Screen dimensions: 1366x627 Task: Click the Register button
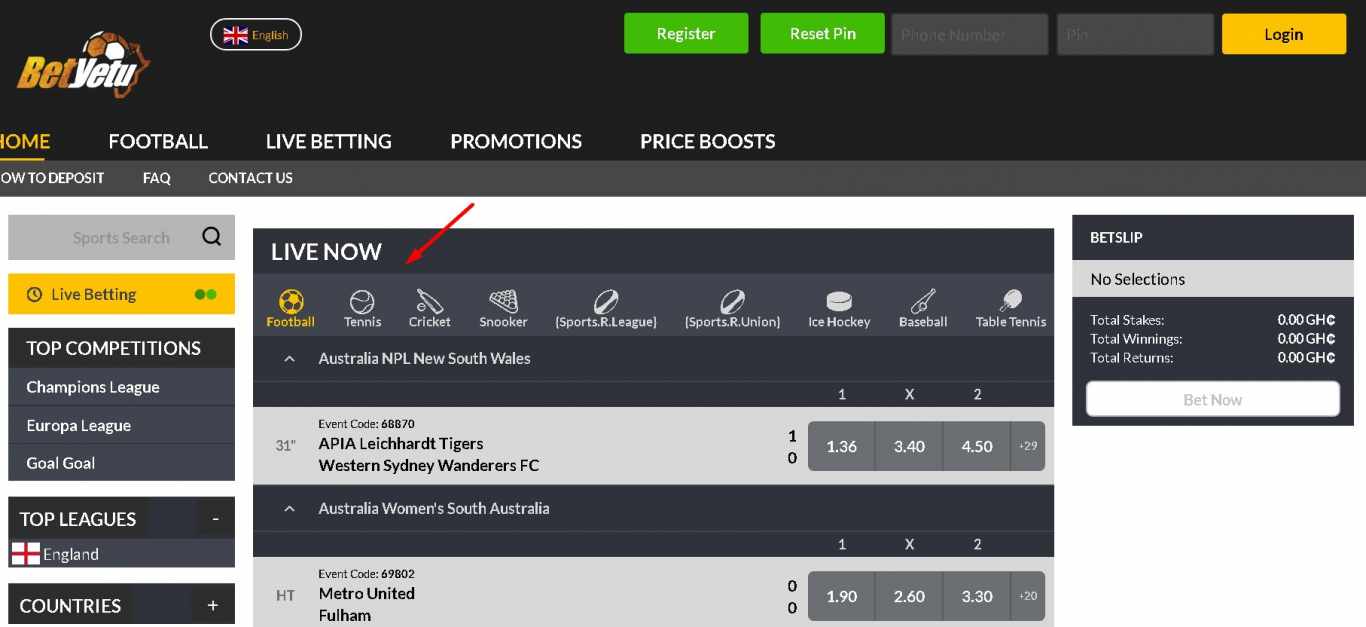click(x=686, y=33)
